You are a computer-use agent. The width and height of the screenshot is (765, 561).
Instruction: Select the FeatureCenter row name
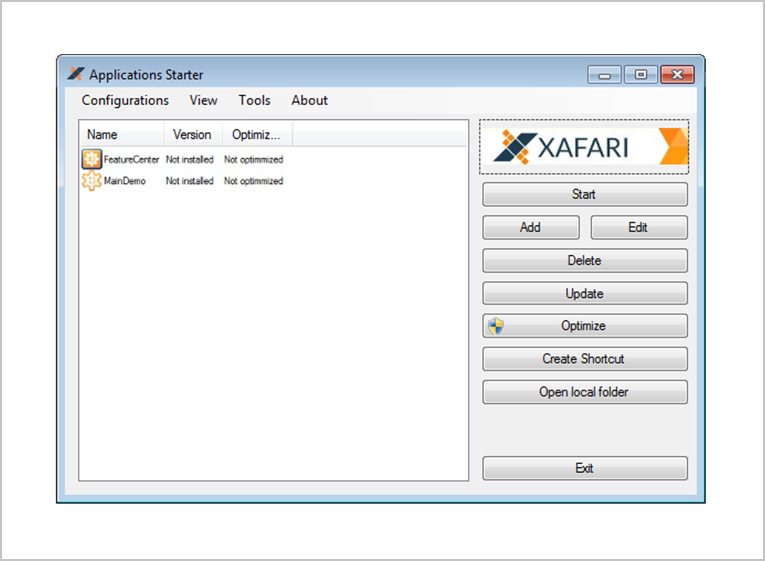(131, 160)
